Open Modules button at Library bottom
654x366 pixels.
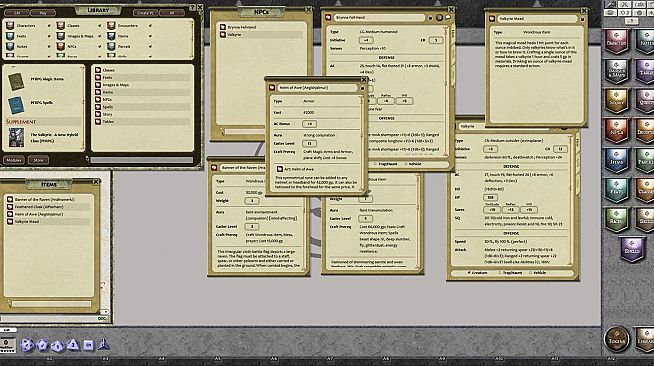pyautogui.click(x=14, y=160)
